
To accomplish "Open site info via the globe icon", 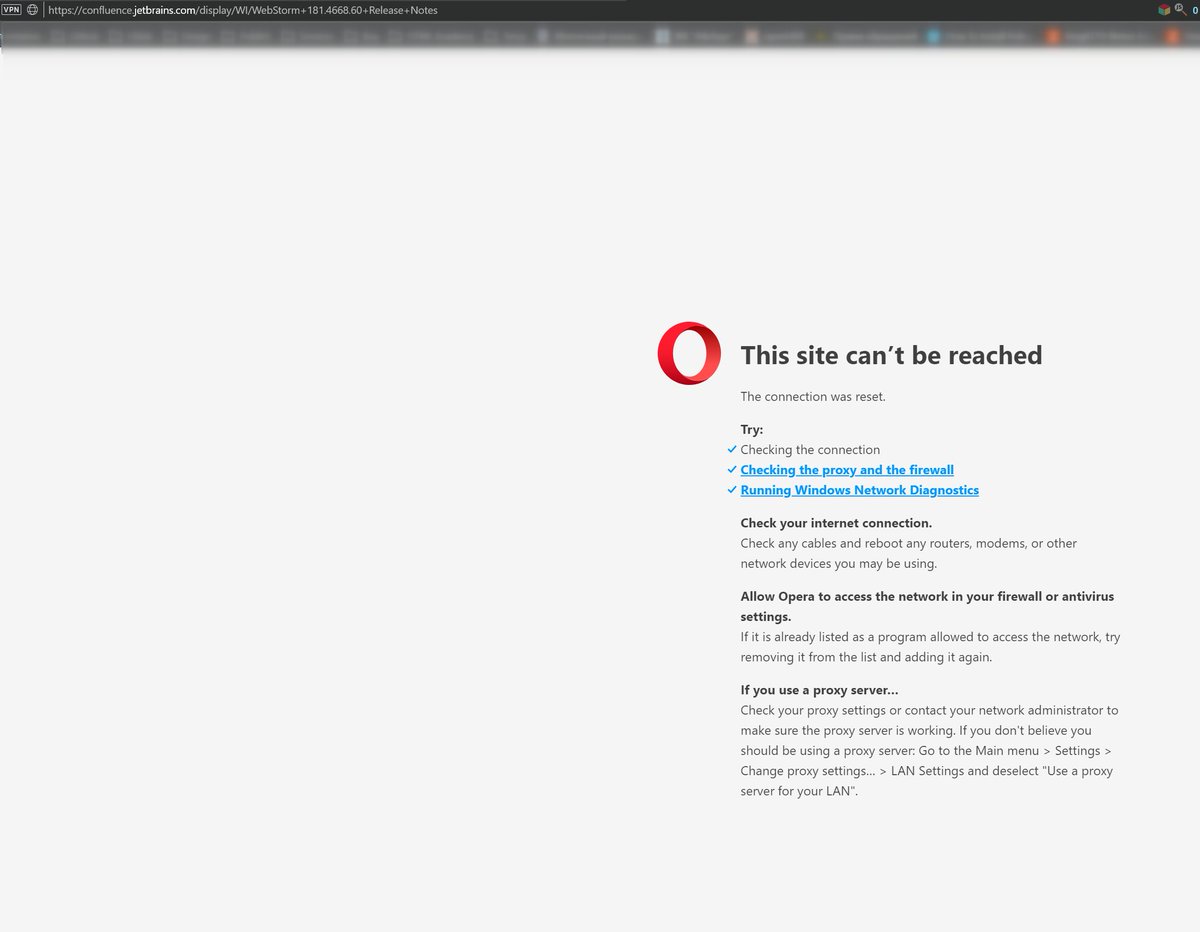I will click(33, 9).
